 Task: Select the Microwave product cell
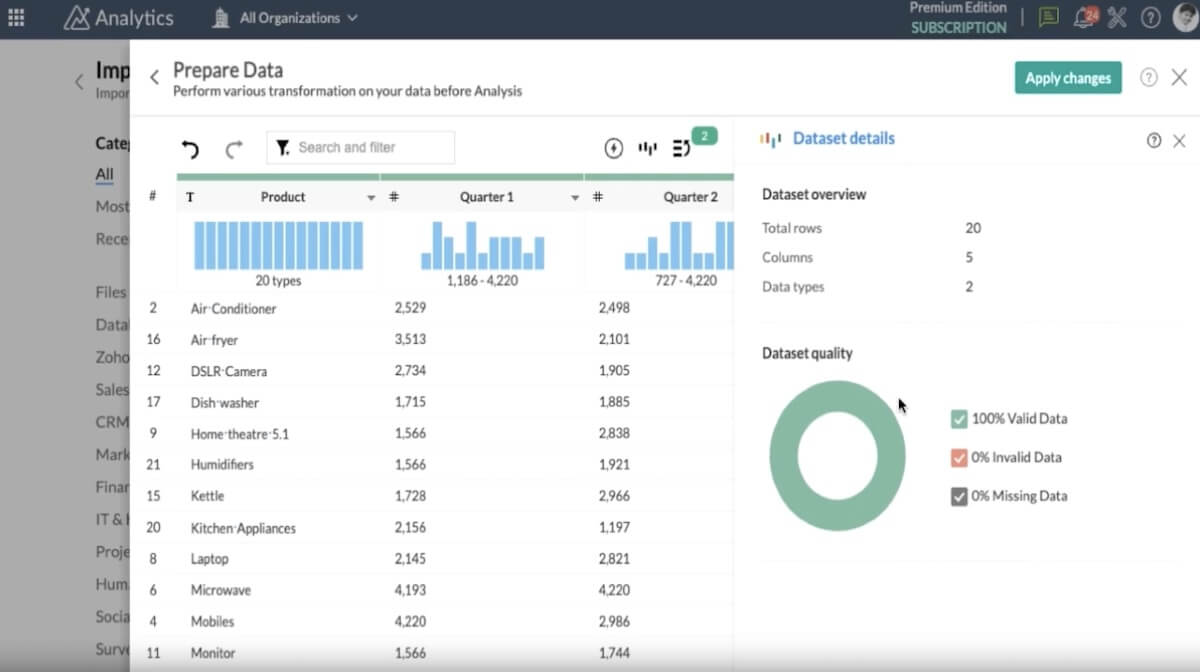pos(220,590)
